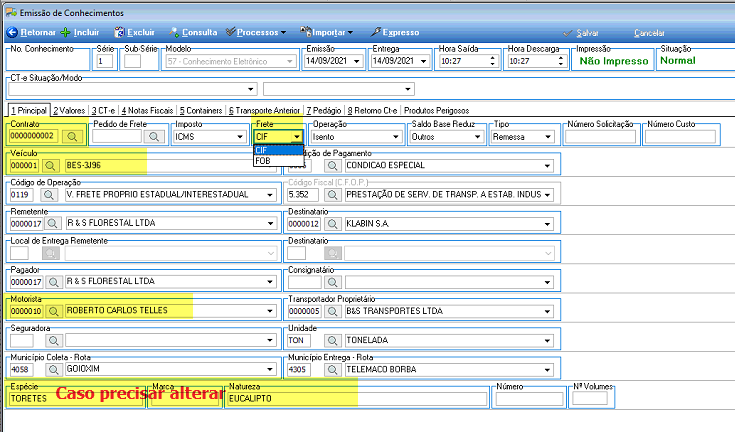This screenshot has width=735, height=432.
Task: Click Consignatário search magnifier icon
Action: click(332, 282)
